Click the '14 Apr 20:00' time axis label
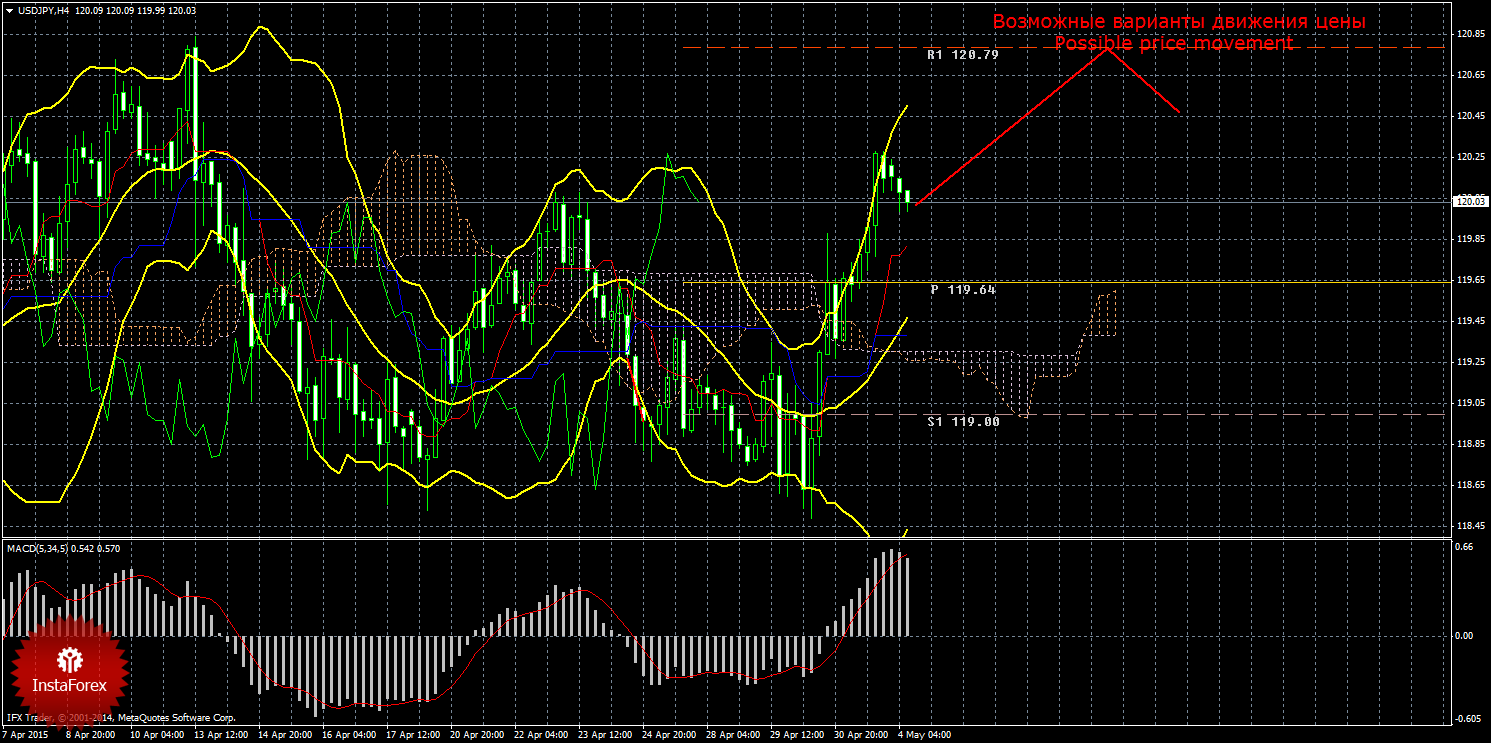Viewport: 1491px width, 743px height. click(285, 735)
